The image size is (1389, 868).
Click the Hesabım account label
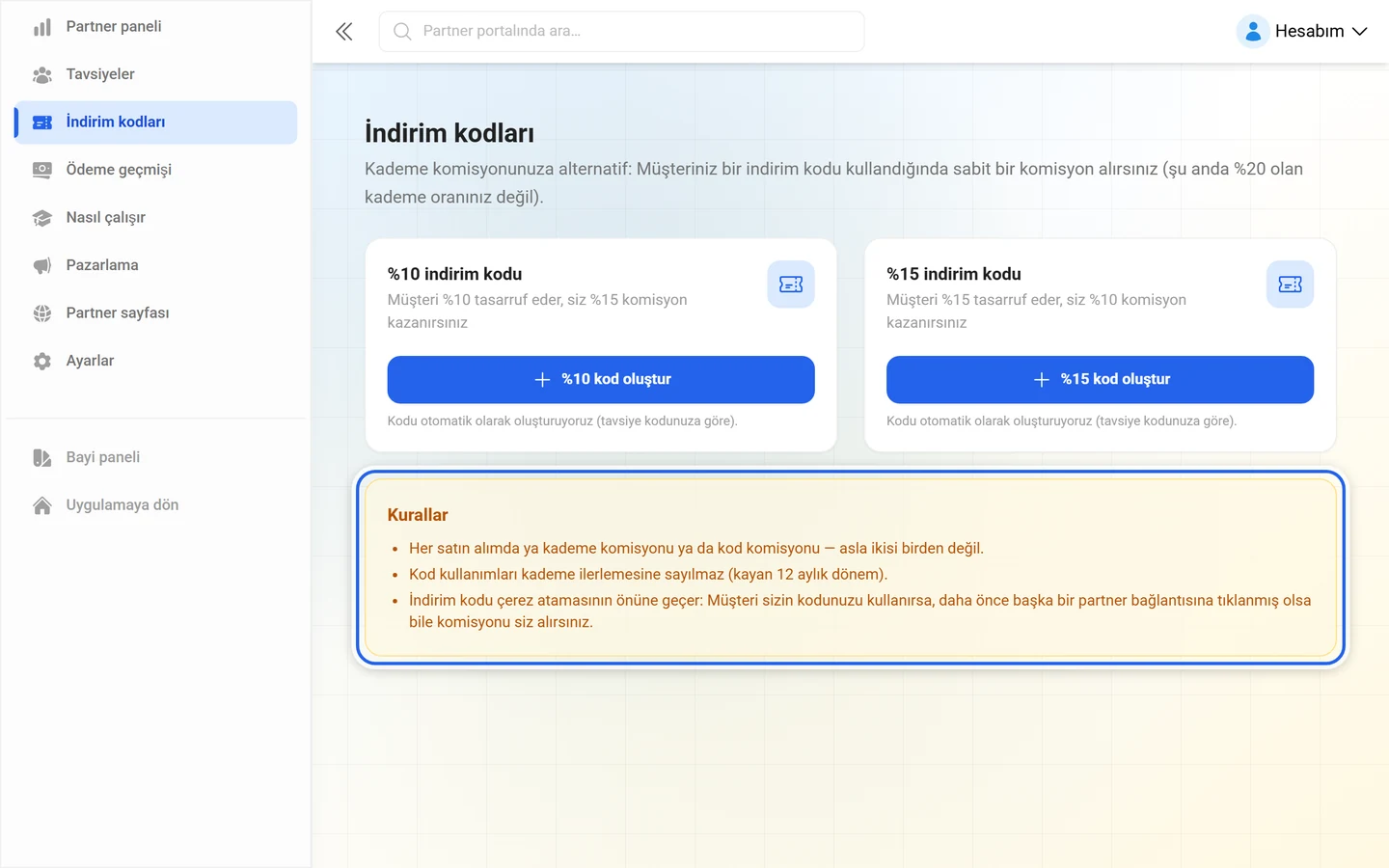click(x=1309, y=32)
